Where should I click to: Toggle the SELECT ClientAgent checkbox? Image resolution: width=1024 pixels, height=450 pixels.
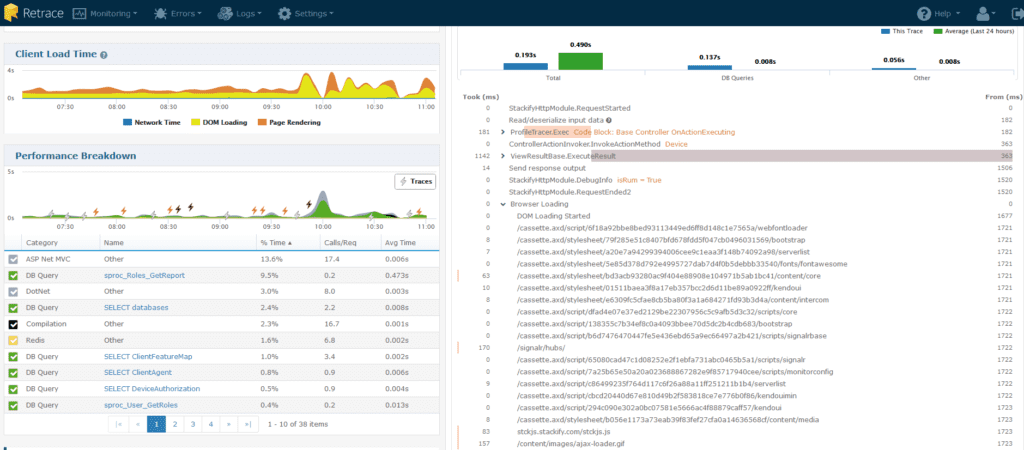pyautogui.click(x=14, y=372)
